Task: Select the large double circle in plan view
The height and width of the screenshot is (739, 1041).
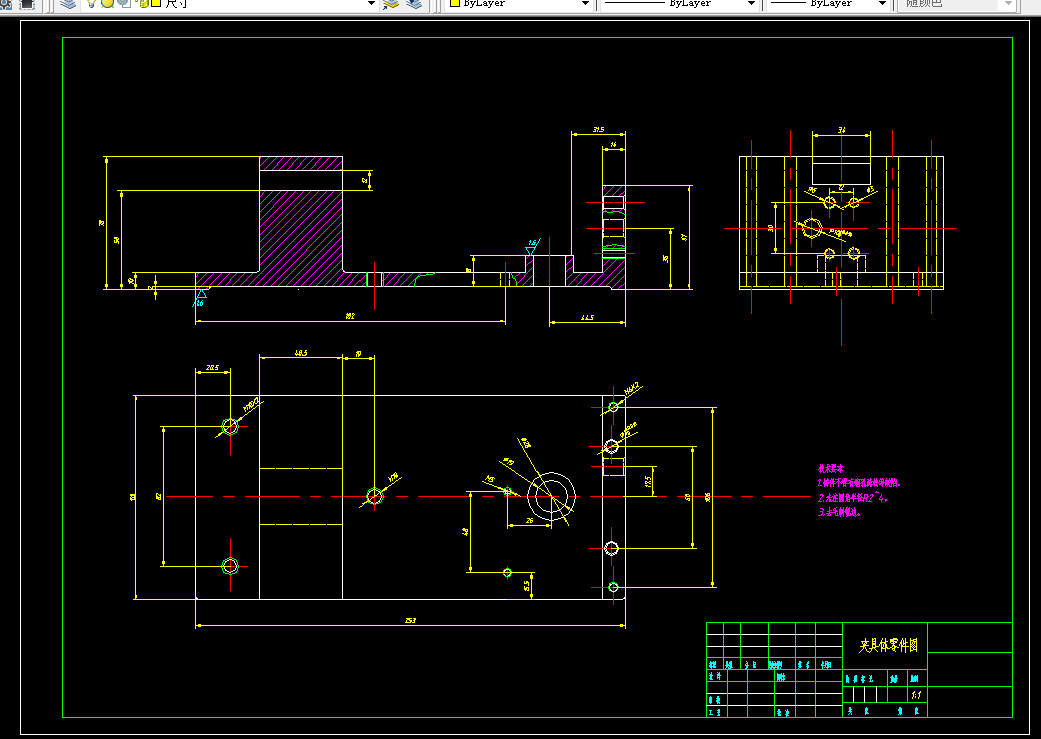Action: pos(551,496)
